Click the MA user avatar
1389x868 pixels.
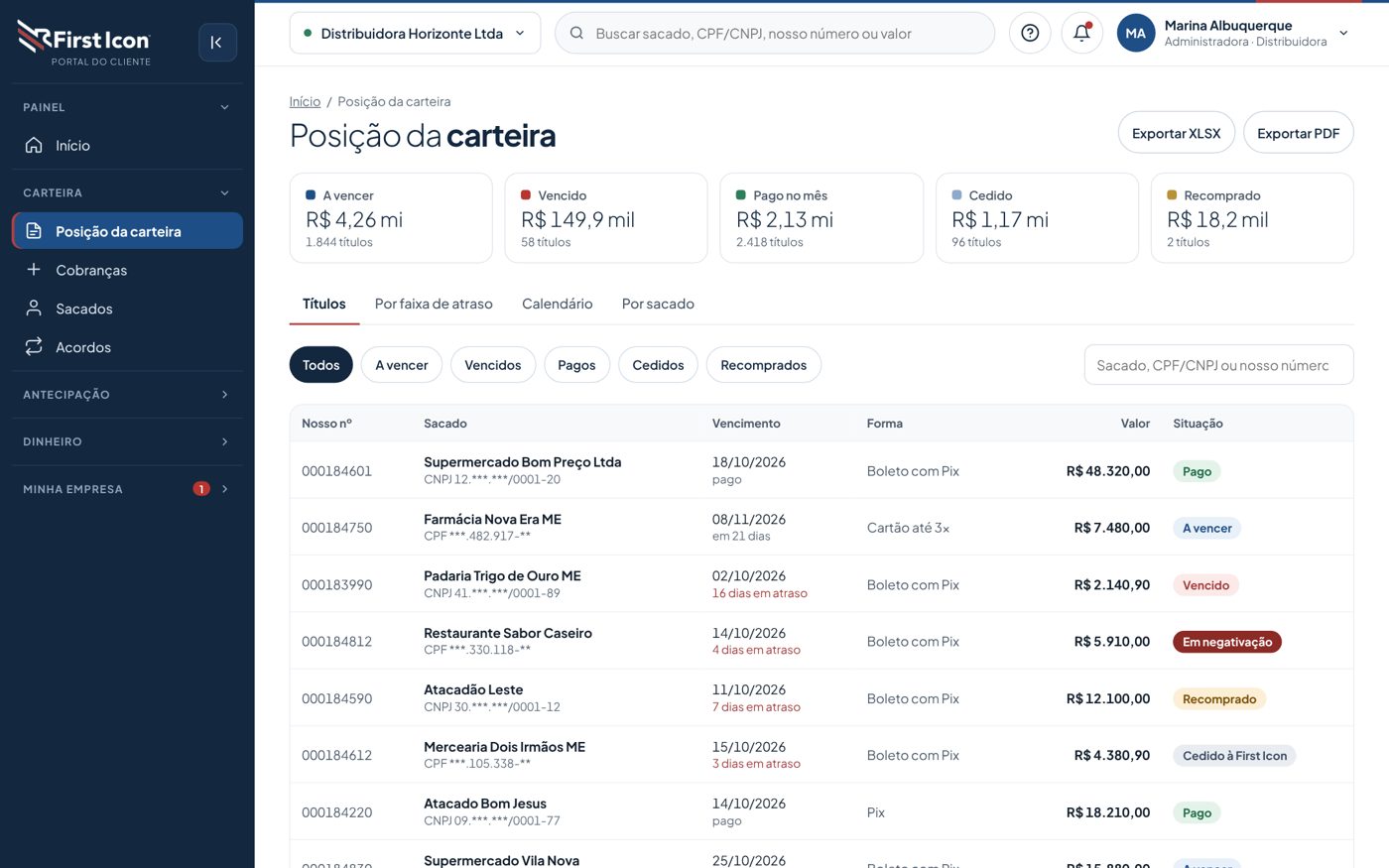(1136, 33)
